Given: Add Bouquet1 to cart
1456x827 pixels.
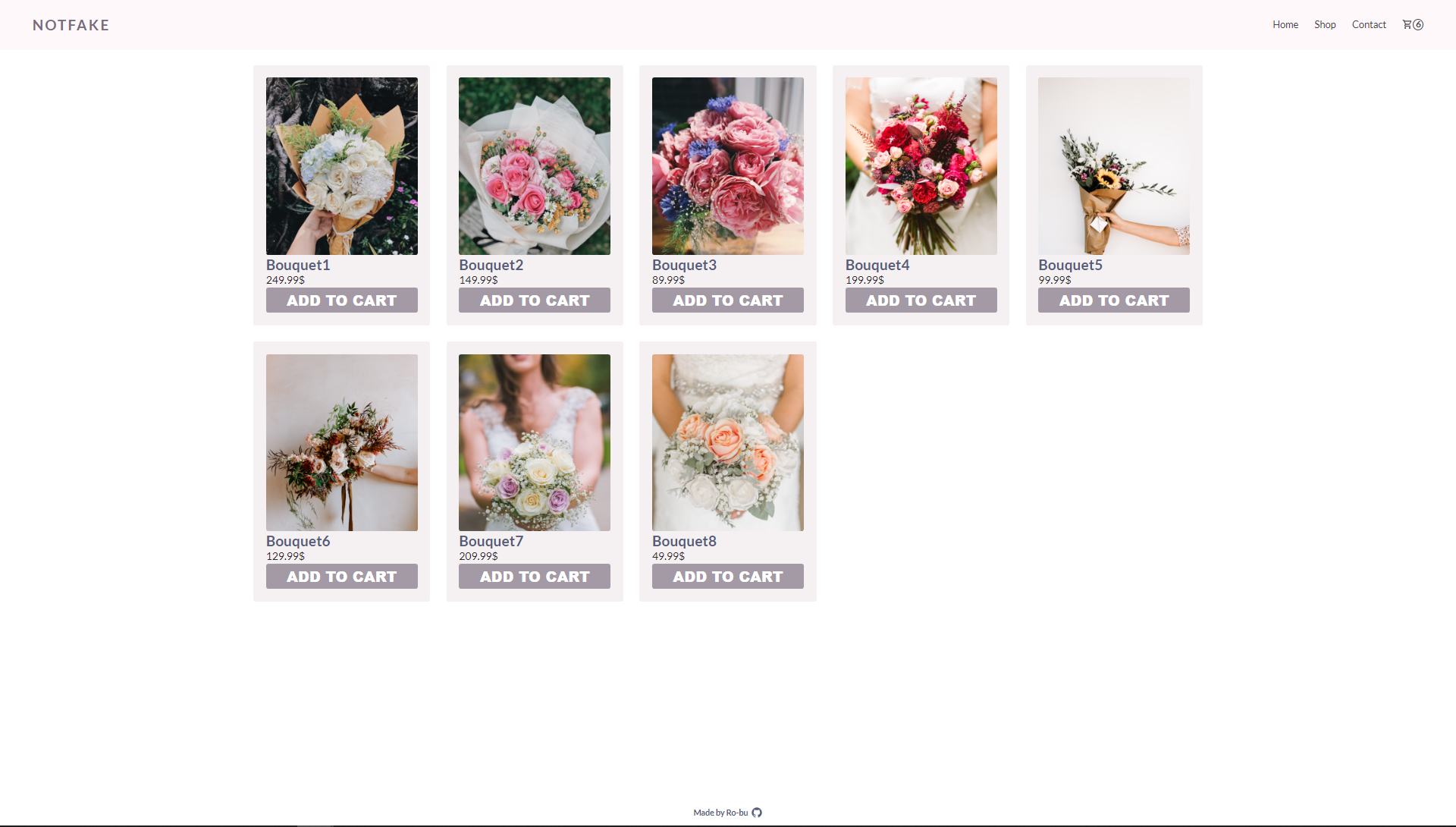Looking at the screenshot, I should coord(341,300).
